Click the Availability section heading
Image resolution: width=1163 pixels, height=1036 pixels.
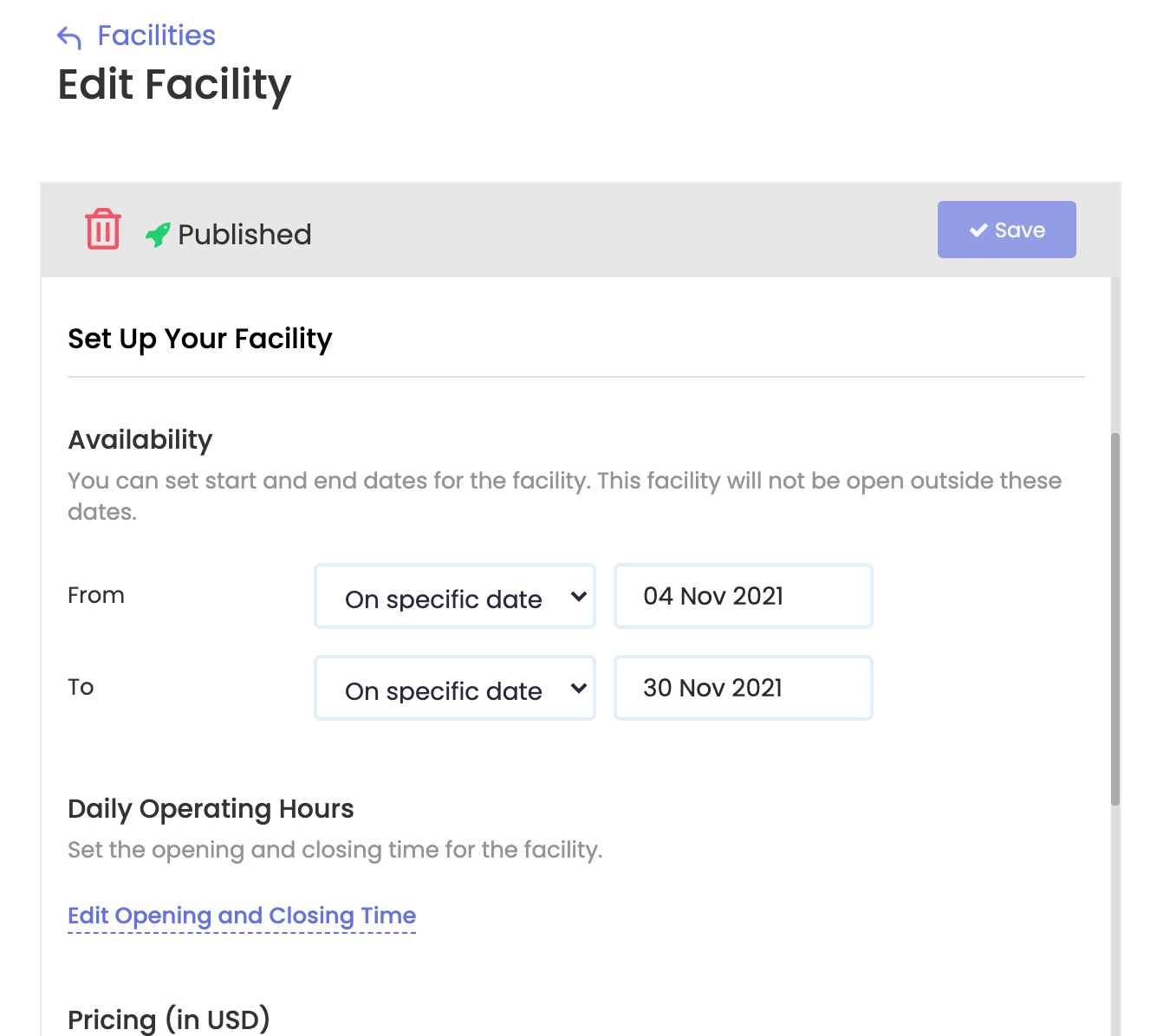pos(140,440)
